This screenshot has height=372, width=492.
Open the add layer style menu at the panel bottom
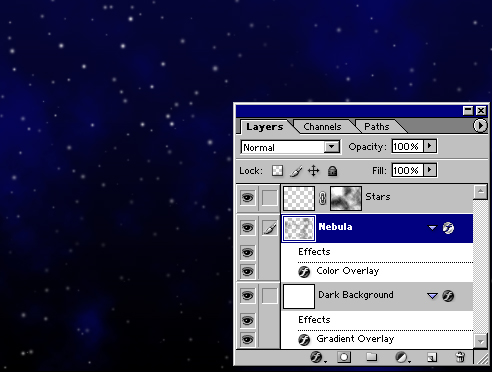(x=318, y=357)
